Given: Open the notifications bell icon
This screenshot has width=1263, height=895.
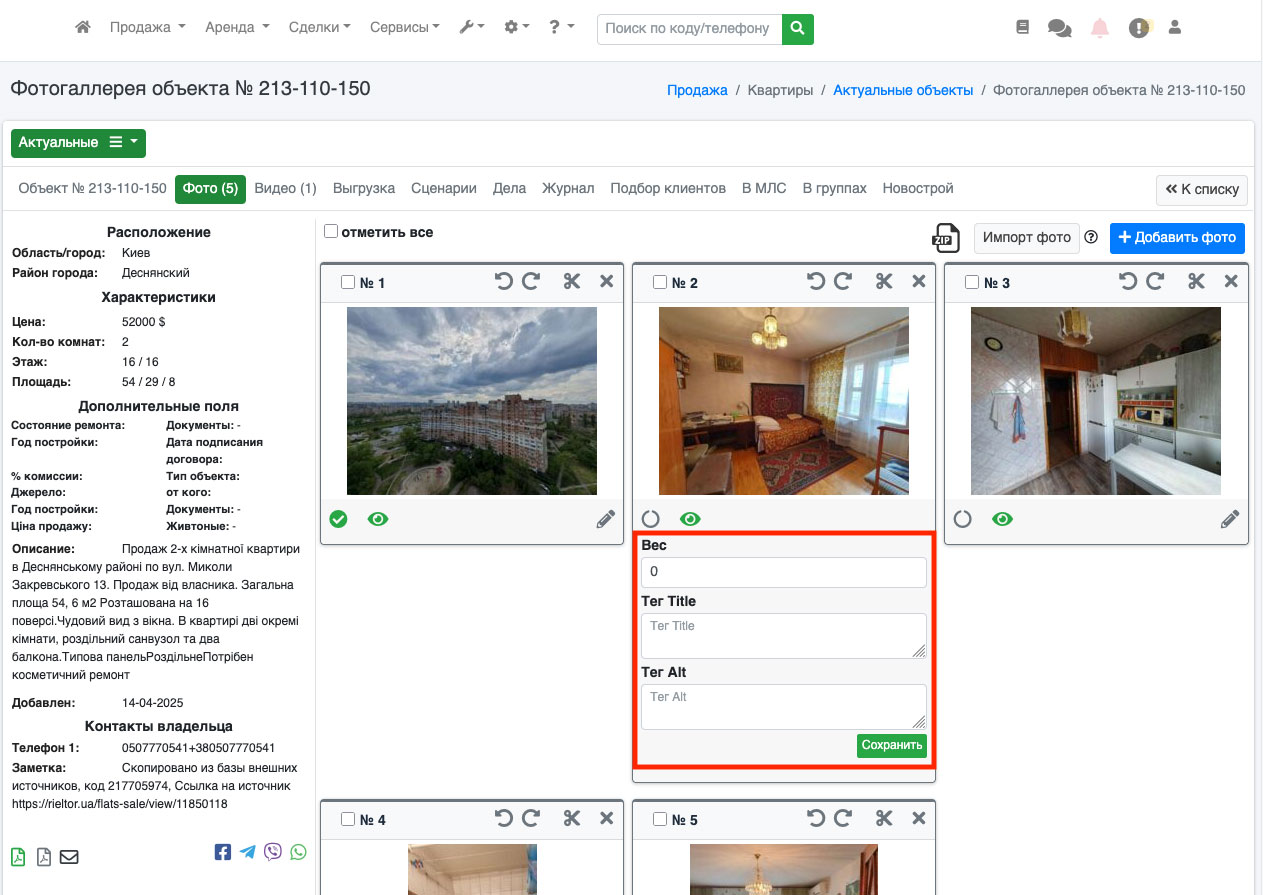Looking at the screenshot, I should tap(1100, 28).
